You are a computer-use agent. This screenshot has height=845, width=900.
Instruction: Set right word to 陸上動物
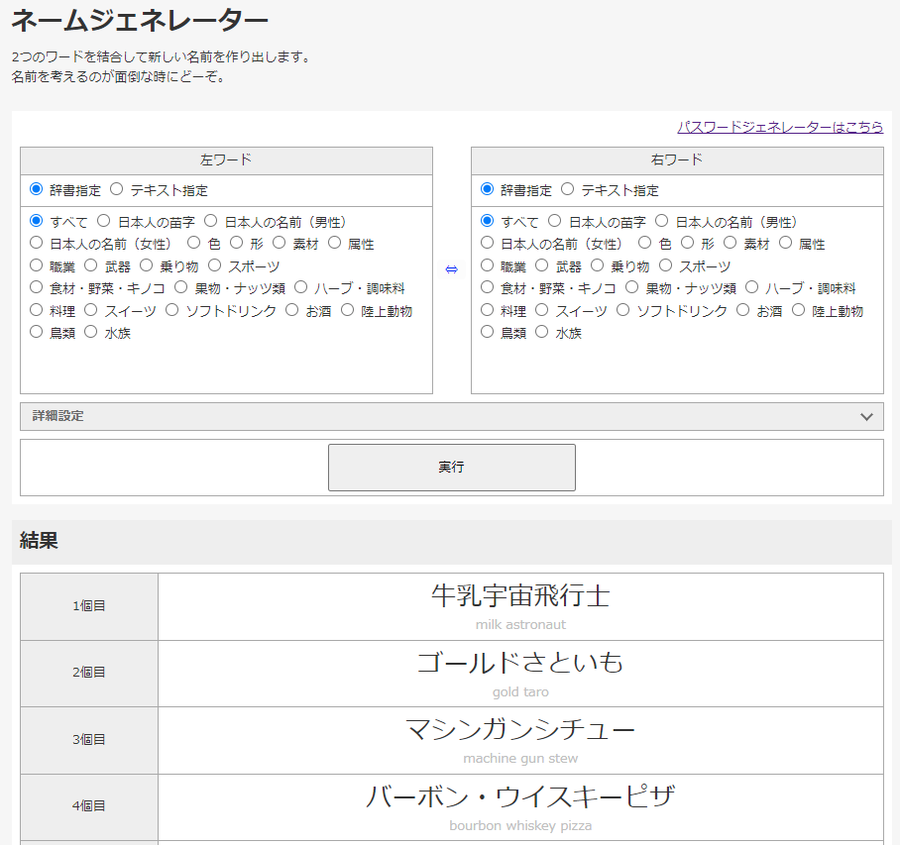pos(798,309)
